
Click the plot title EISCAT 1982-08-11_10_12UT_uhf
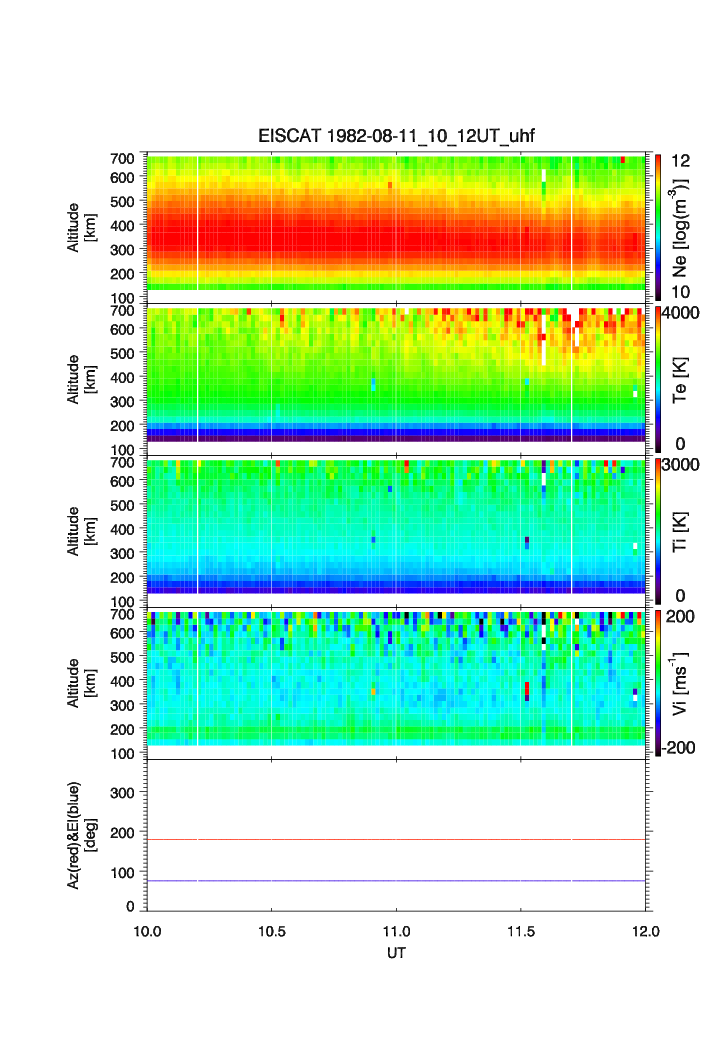click(x=396, y=136)
